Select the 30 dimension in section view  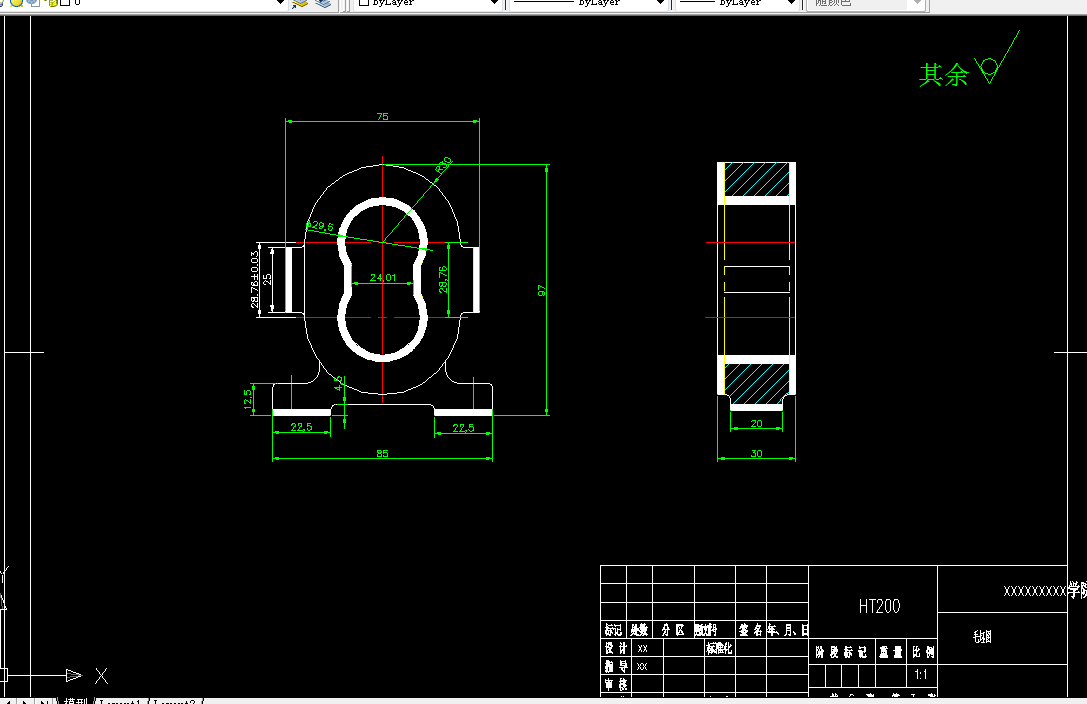pyautogui.click(x=756, y=453)
